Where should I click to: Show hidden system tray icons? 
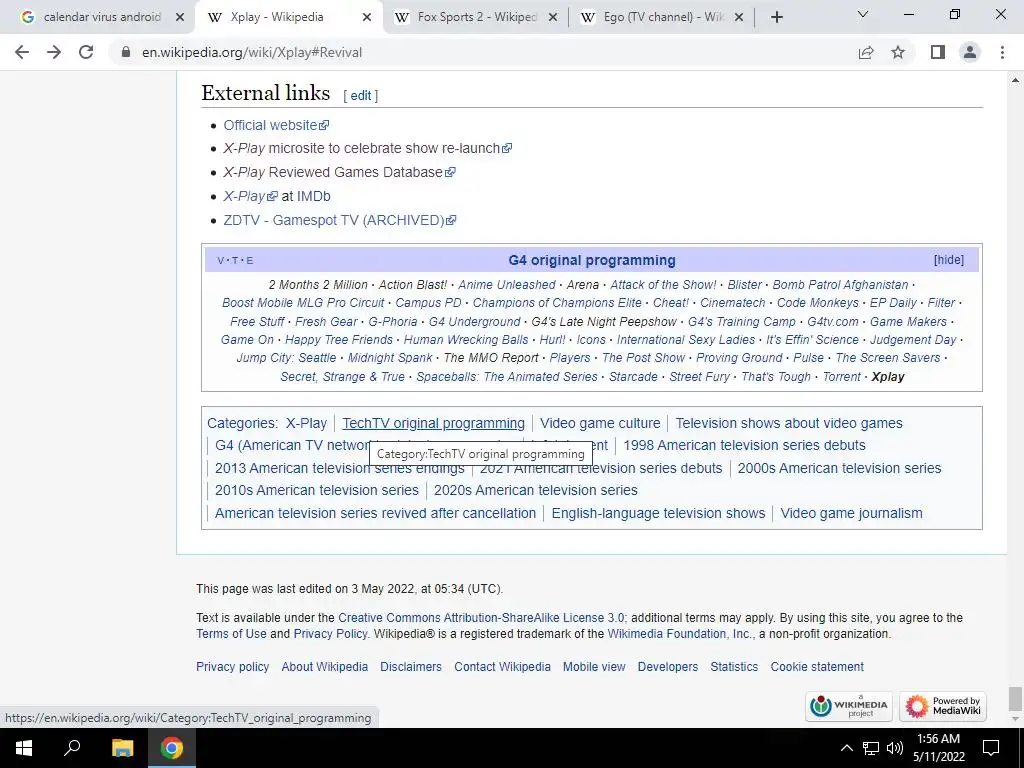tap(846, 748)
